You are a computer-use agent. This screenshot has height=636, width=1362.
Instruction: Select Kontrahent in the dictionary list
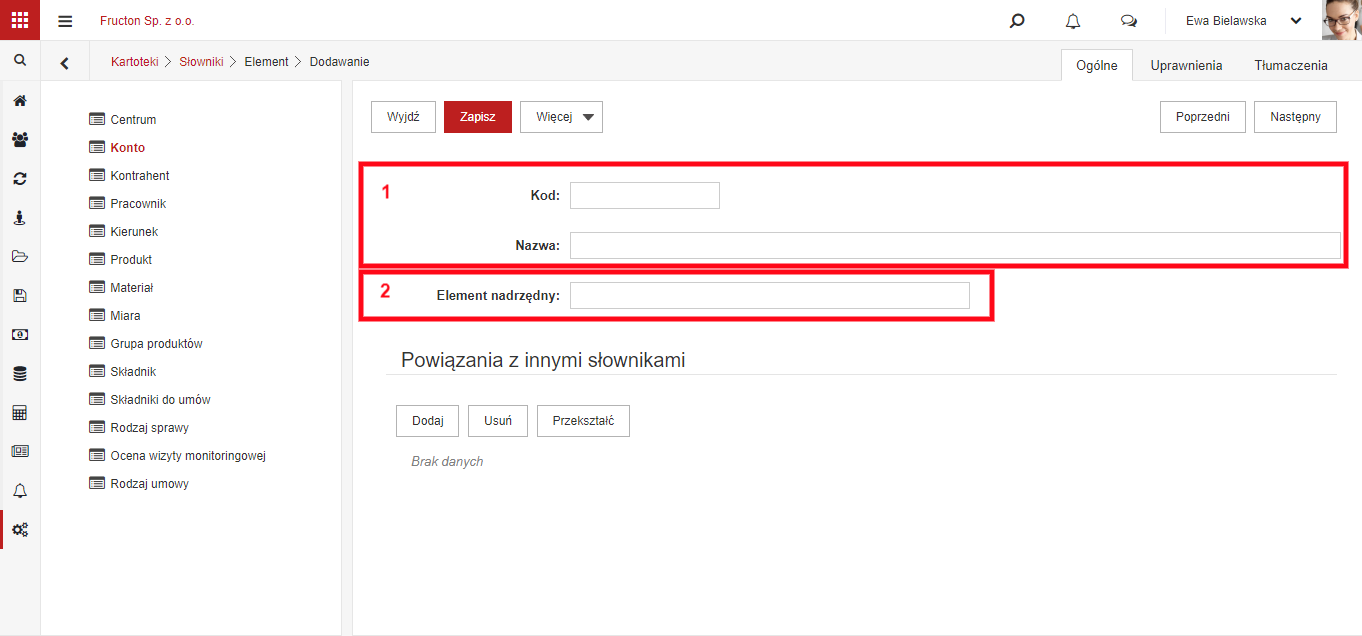coord(140,176)
